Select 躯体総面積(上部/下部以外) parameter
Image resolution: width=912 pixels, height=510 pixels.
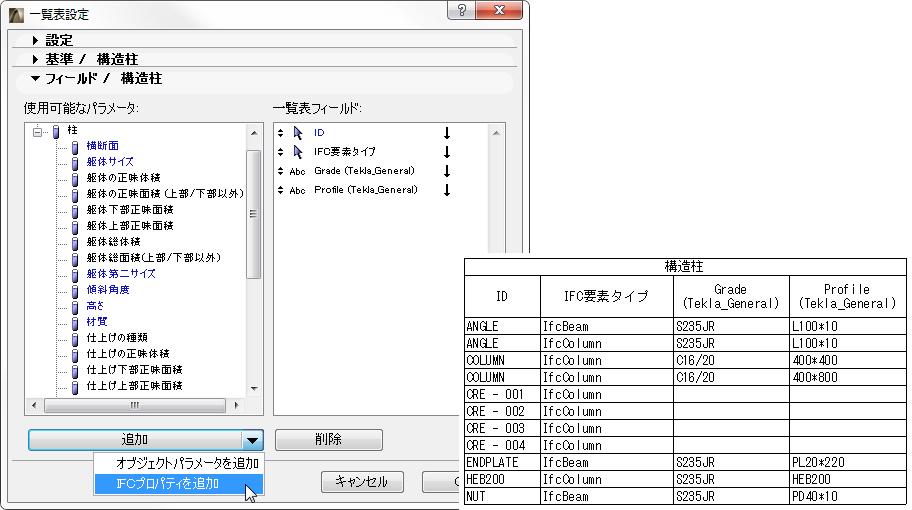(x=154, y=258)
